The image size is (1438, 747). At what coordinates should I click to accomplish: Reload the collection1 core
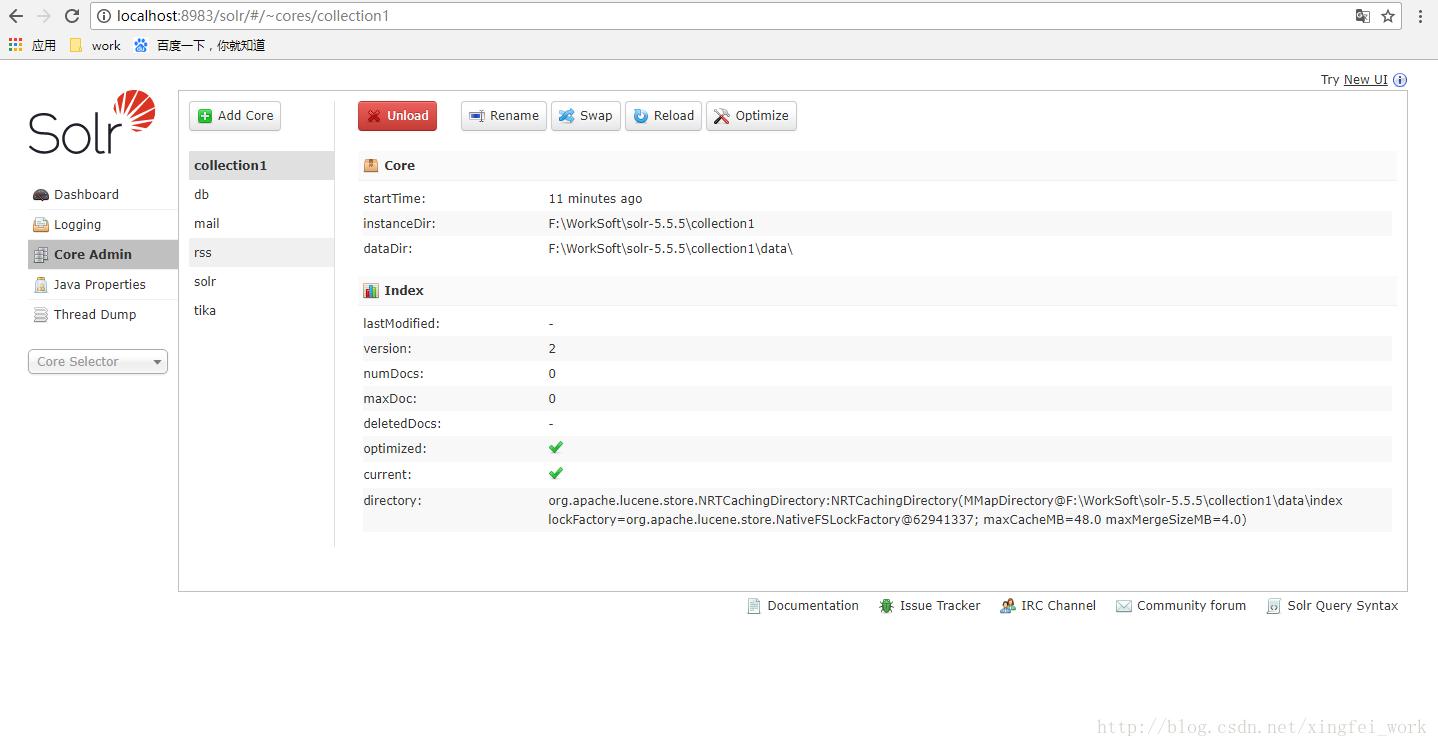click(663, 116)
